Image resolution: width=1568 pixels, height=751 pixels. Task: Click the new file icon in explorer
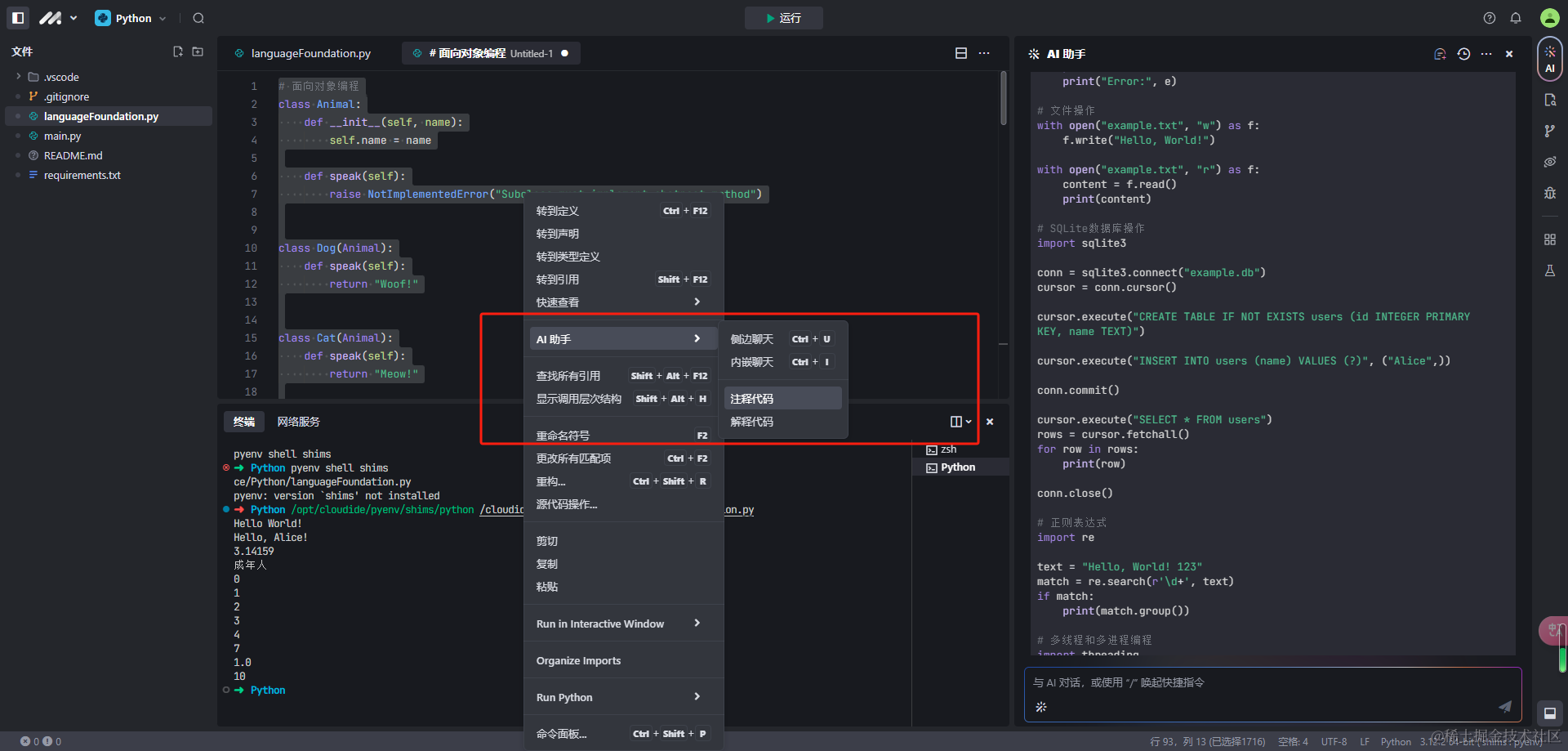click(x=178, y=51)
